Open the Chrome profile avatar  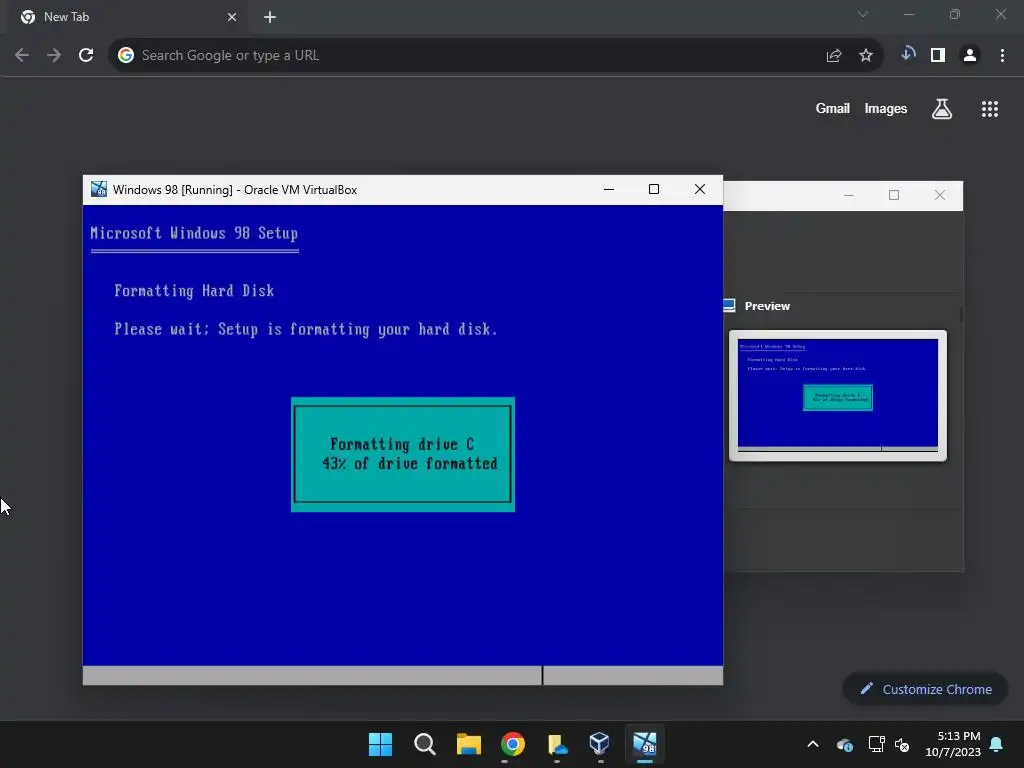tap(970, 56)
